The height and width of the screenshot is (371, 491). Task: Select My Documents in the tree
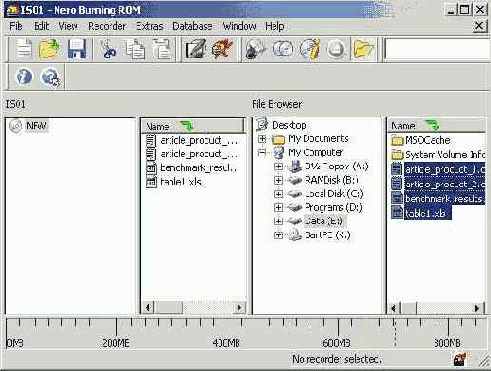(318, 139)
